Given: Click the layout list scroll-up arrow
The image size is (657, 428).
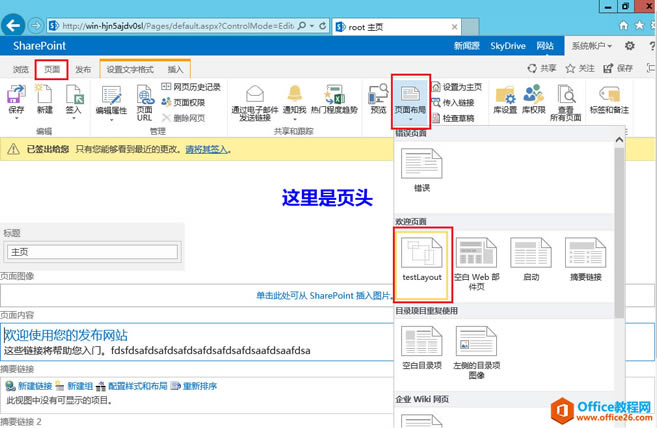Looking at the screenshot, I should (x=619, y=140).
